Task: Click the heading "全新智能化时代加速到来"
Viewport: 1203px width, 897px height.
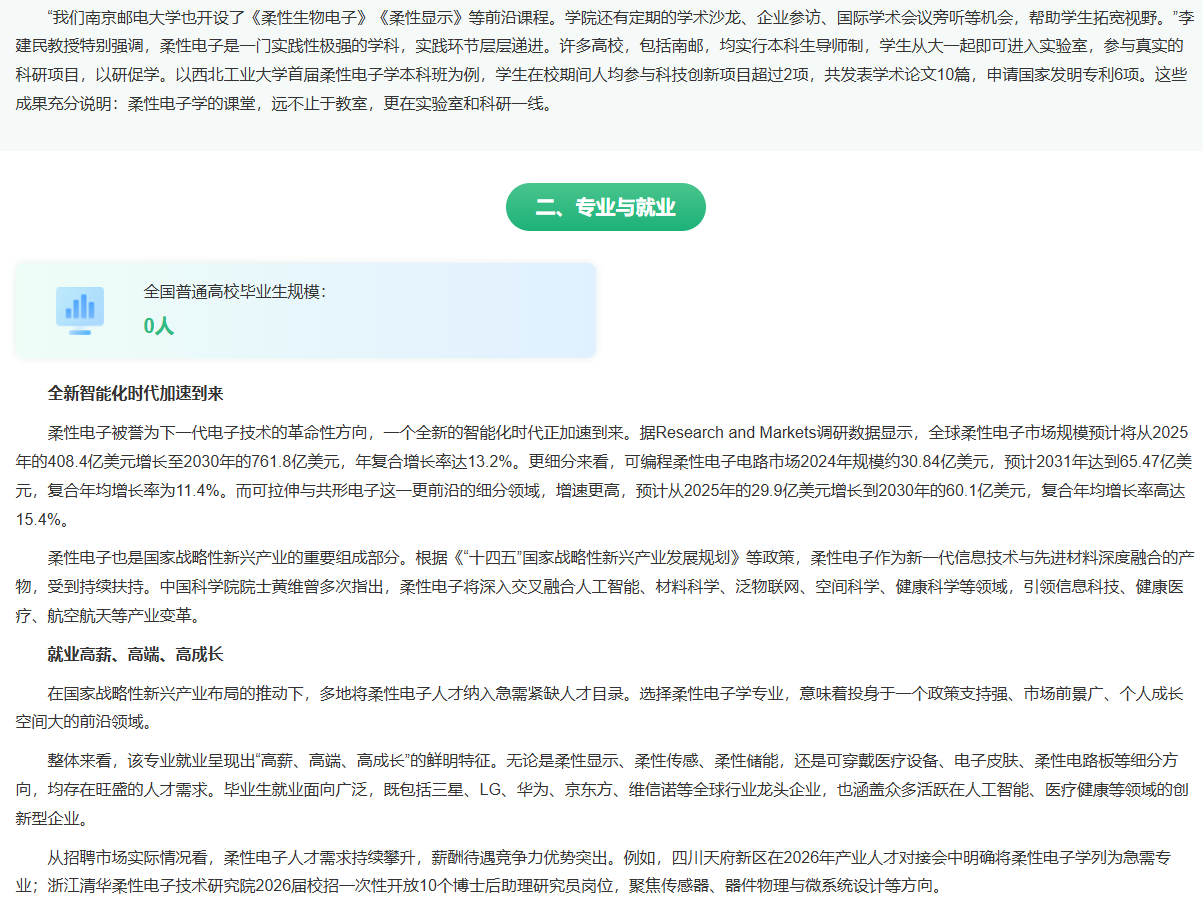Action: click(x=135, y=393)
